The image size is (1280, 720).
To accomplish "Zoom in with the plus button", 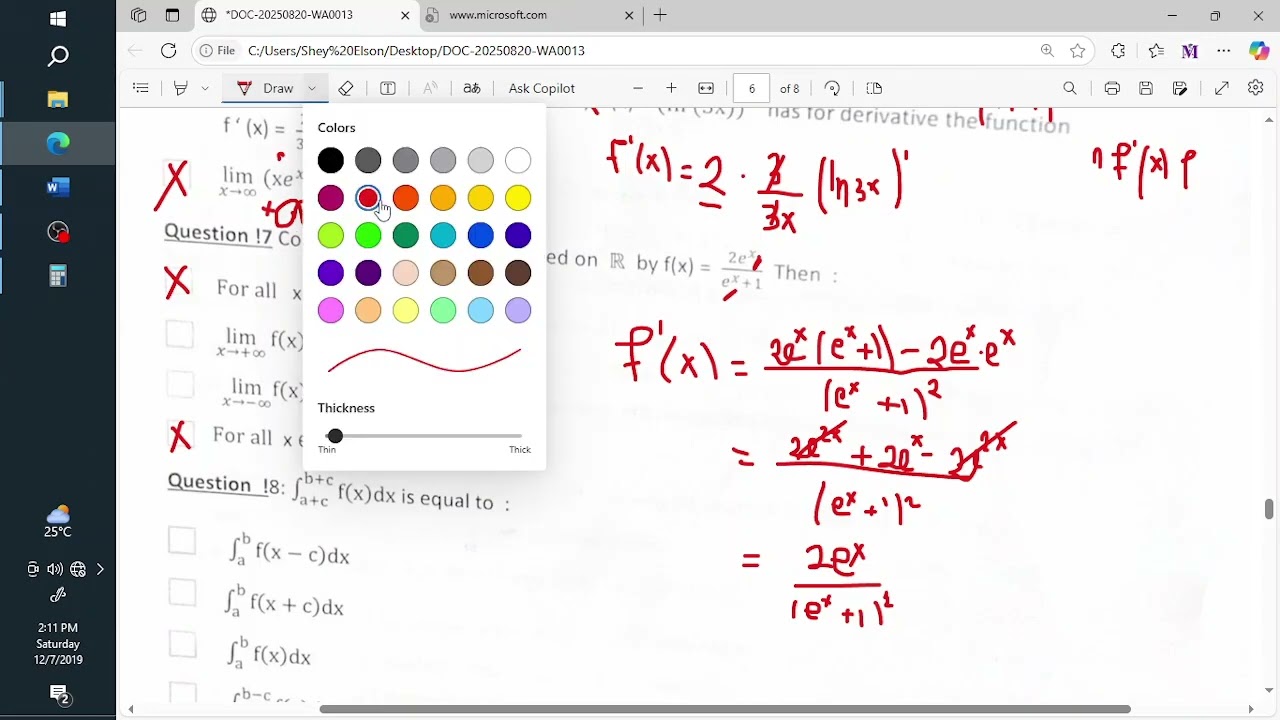I will (671, 88).
